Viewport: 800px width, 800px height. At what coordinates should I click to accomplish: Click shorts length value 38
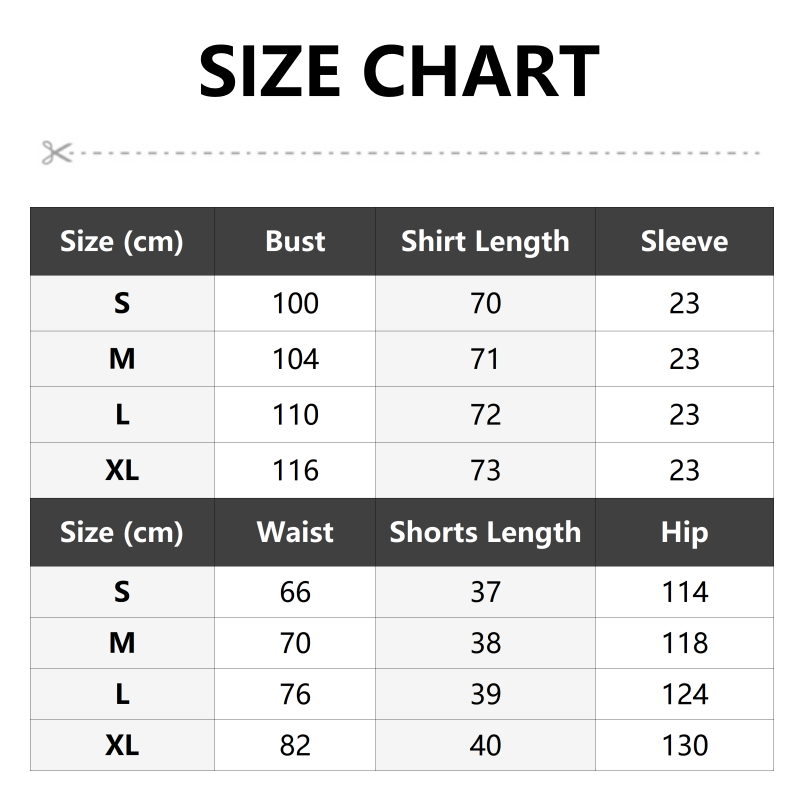(x=485, y=643)
